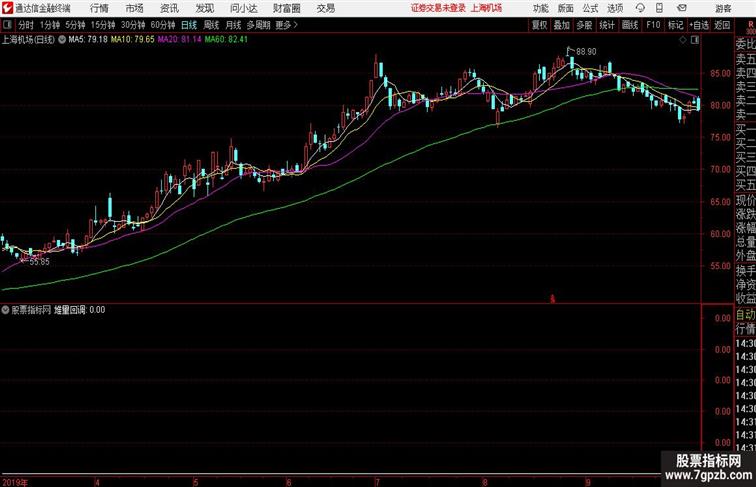756x487 pixels.
Task: Toggle the left panel icon beside 分时
Action: (x=7, y=25)
